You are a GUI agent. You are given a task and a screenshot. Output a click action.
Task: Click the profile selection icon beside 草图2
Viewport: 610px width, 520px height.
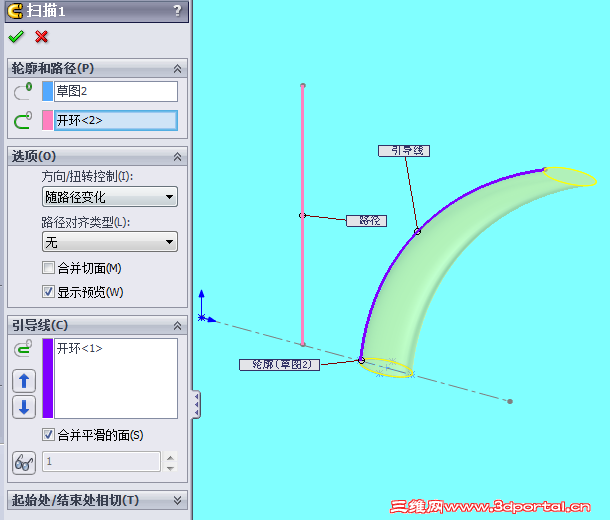coord(23,91)
